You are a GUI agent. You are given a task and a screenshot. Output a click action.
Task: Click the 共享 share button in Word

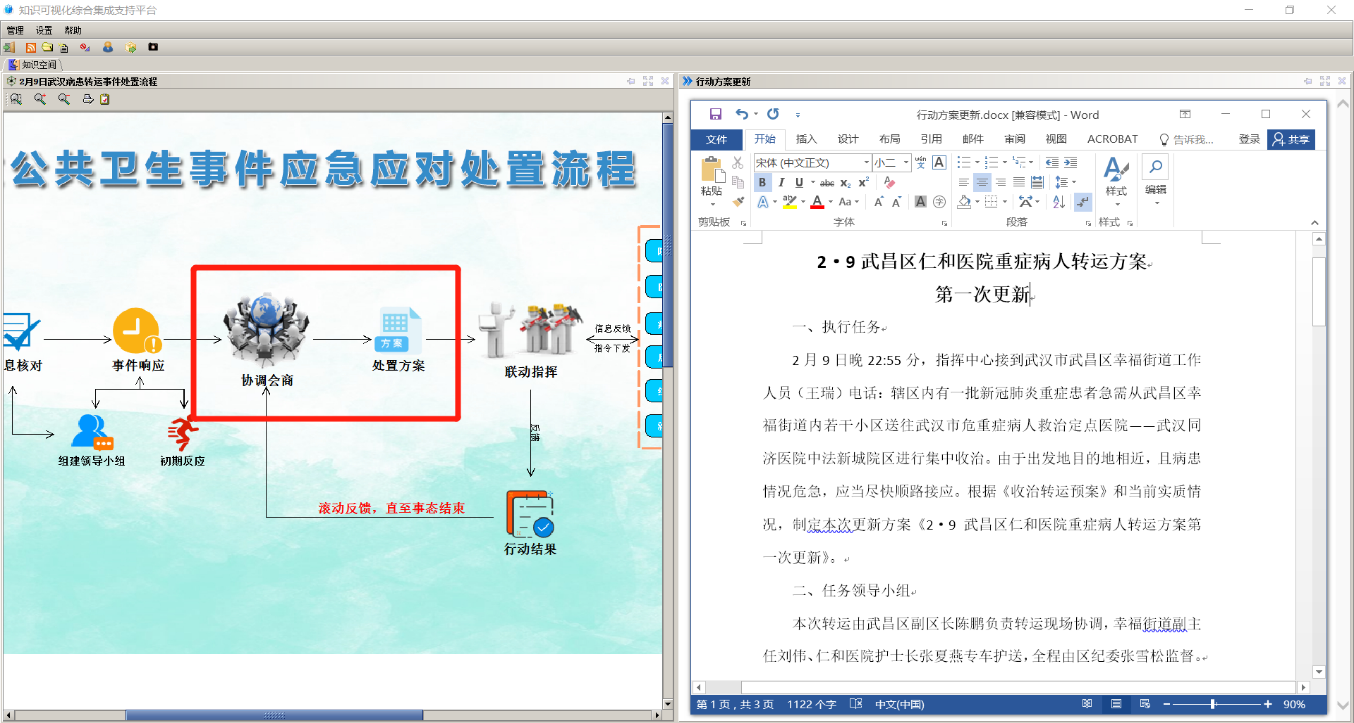point(1290,140)
